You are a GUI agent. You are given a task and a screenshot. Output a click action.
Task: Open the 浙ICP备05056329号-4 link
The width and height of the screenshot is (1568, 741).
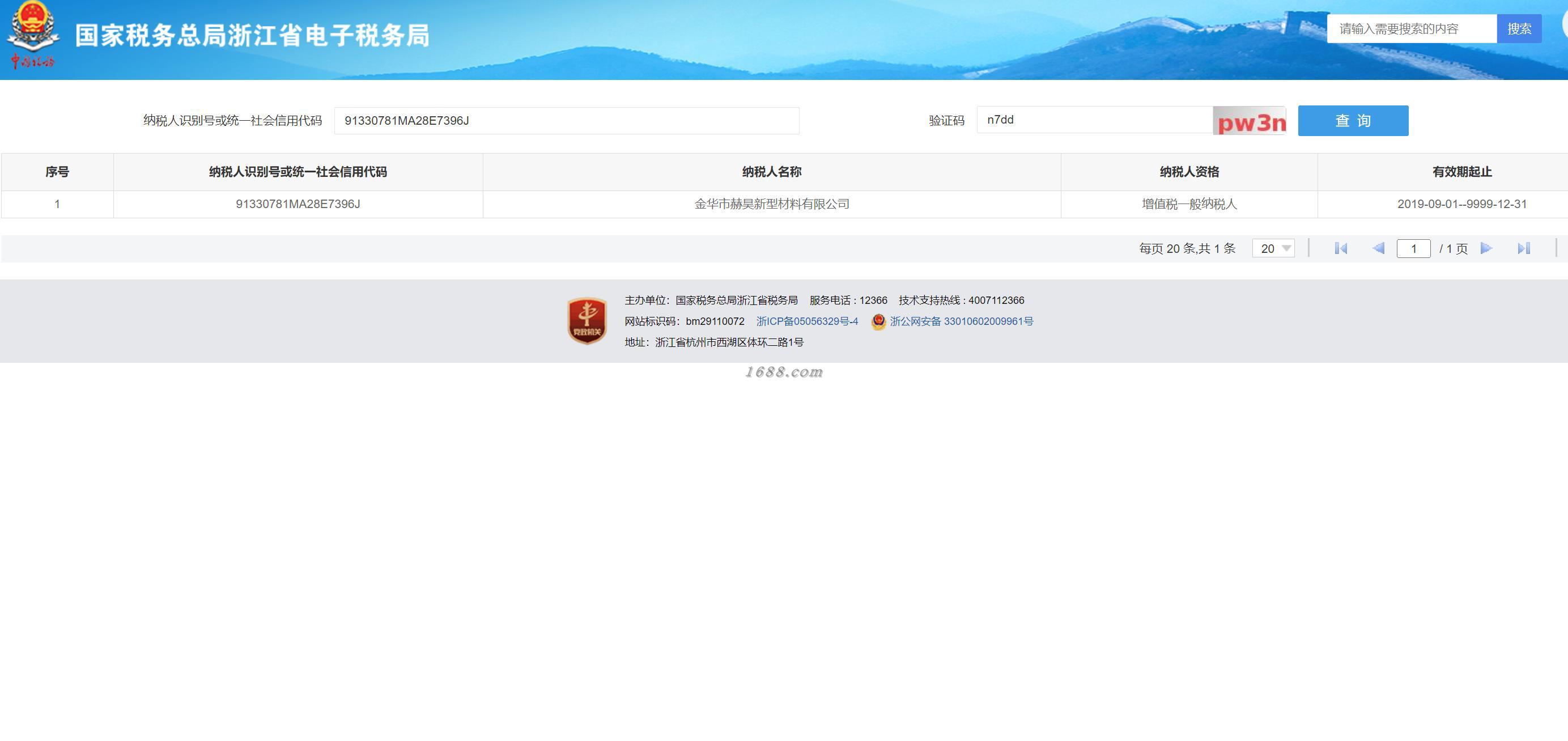click(806, 321)
